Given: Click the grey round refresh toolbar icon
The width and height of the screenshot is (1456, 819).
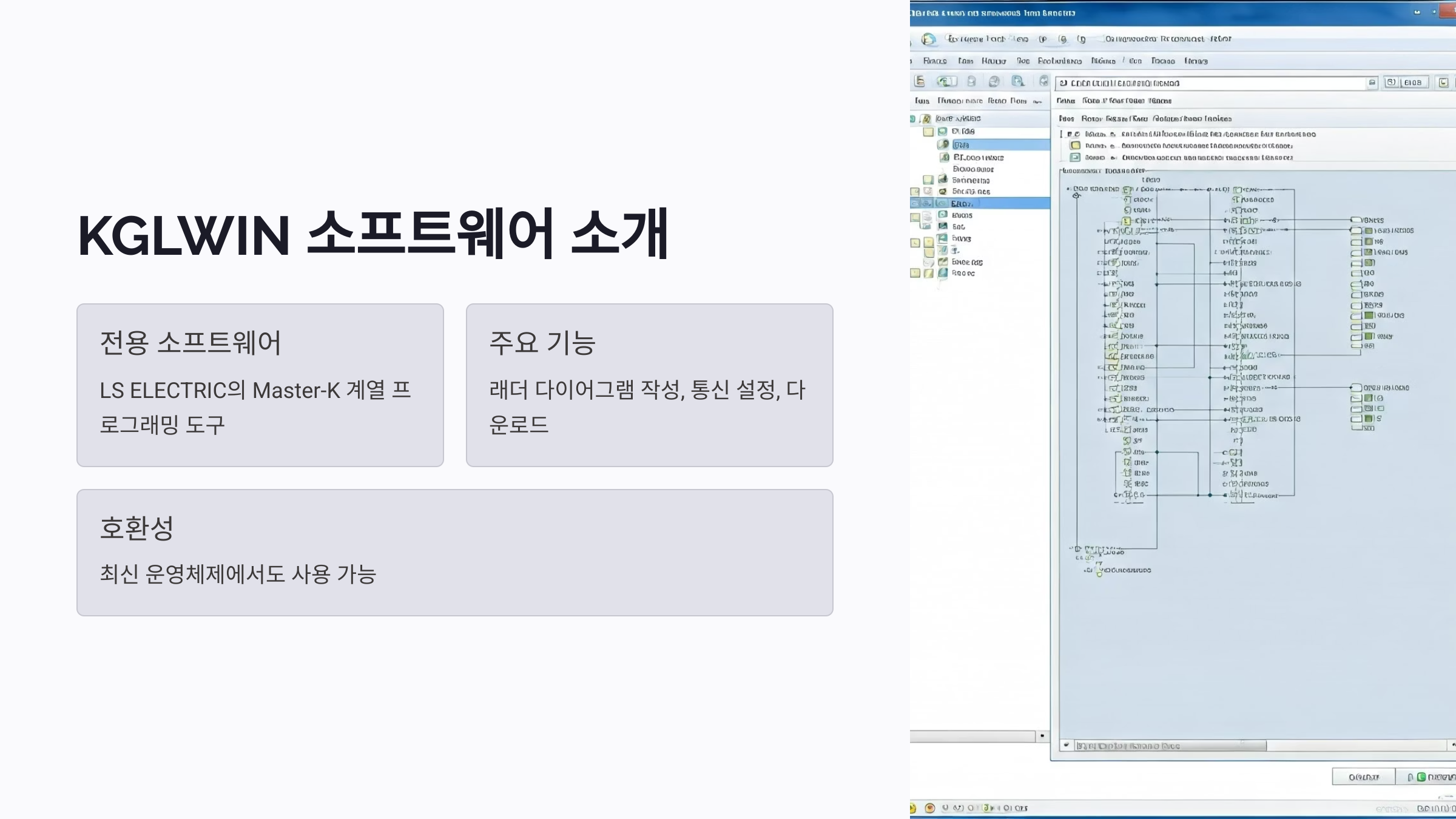Looking at the screenshot, I should (994, 81).
